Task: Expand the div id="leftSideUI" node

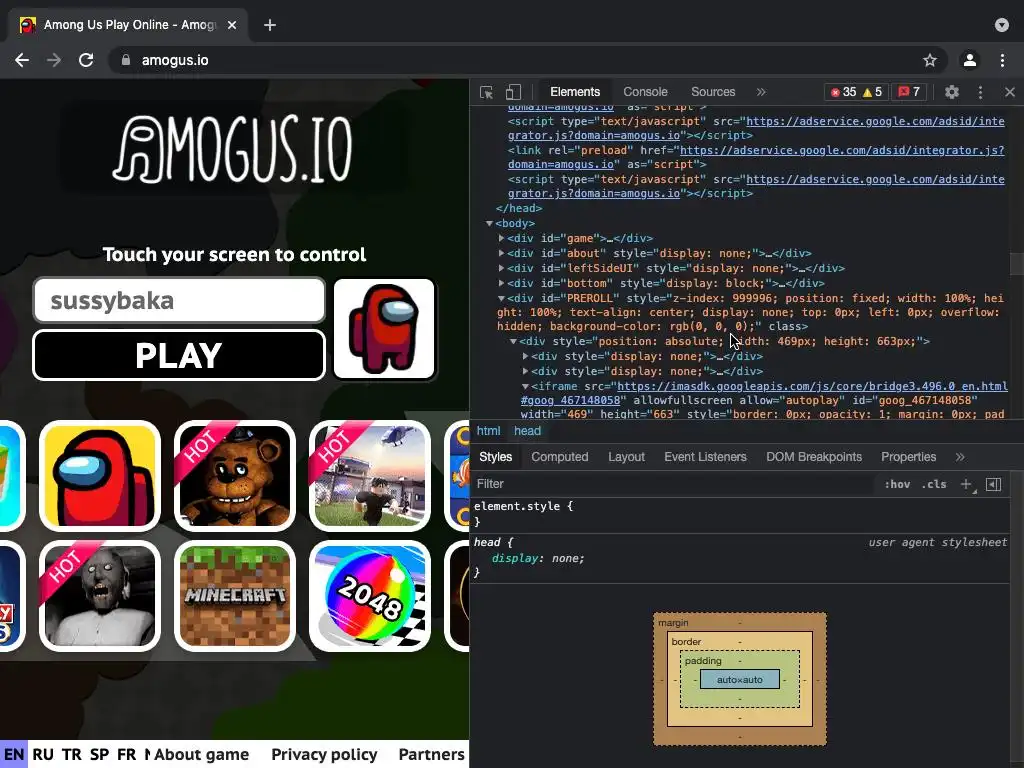Action: [502, 268]
